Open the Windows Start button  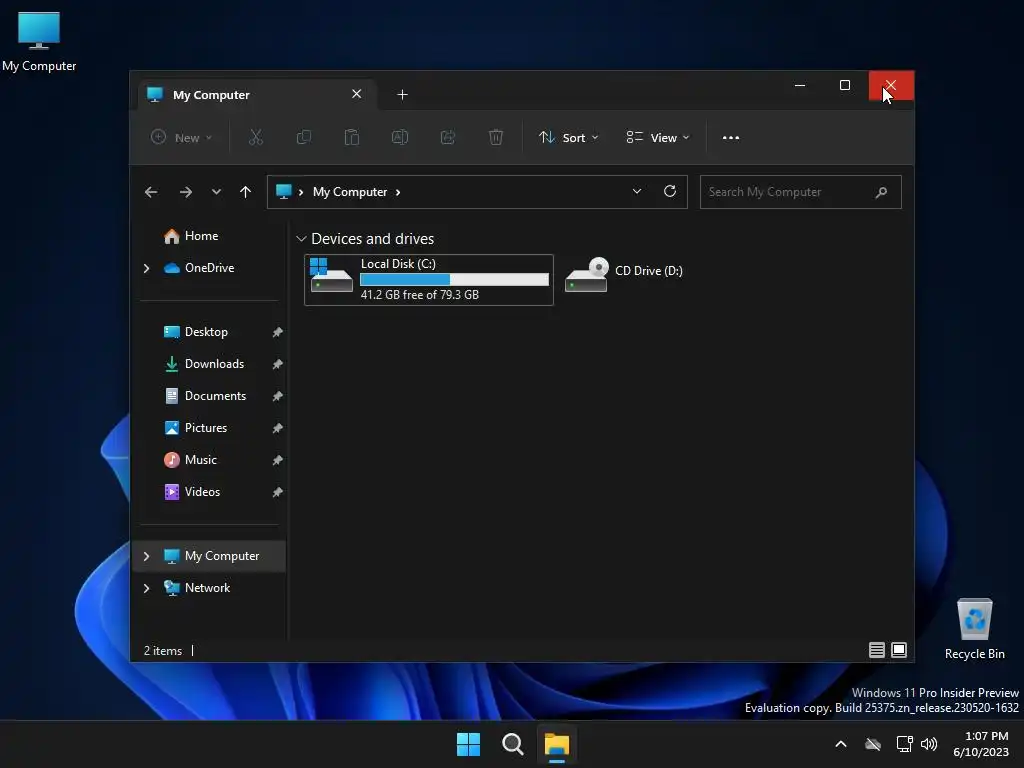point(468,744)
